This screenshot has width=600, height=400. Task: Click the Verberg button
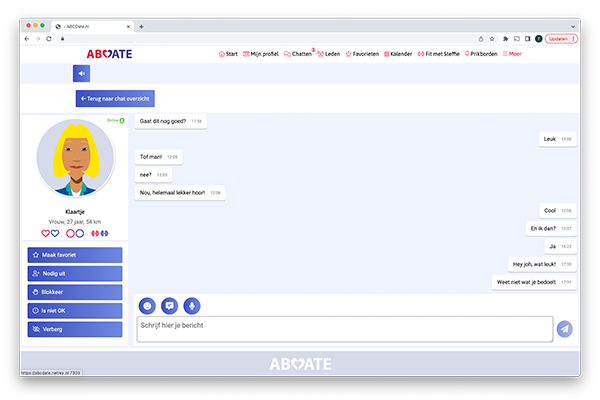tap(75, 329)
